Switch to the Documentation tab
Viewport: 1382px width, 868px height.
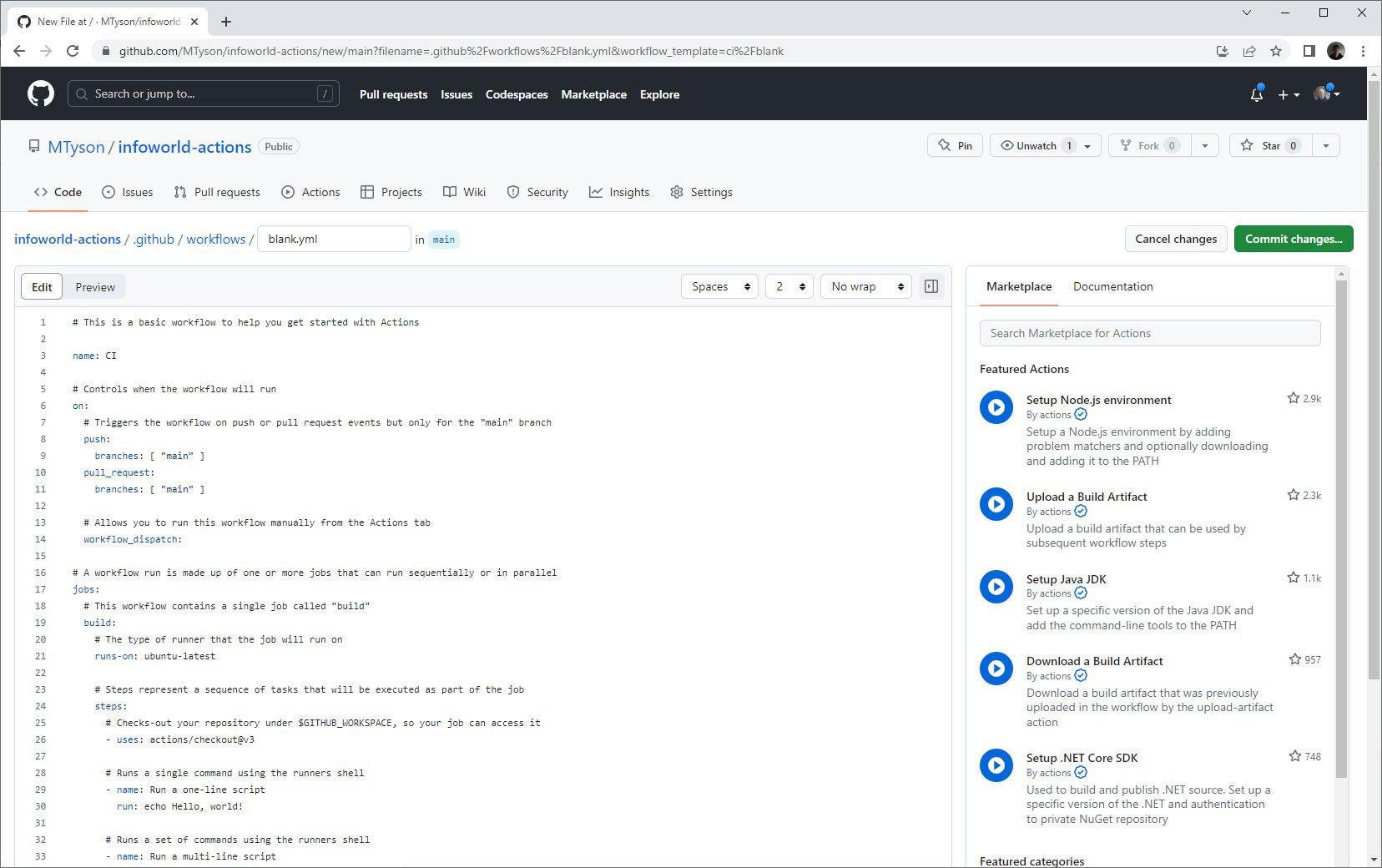pyautogui.click(x=1112, y=286)
